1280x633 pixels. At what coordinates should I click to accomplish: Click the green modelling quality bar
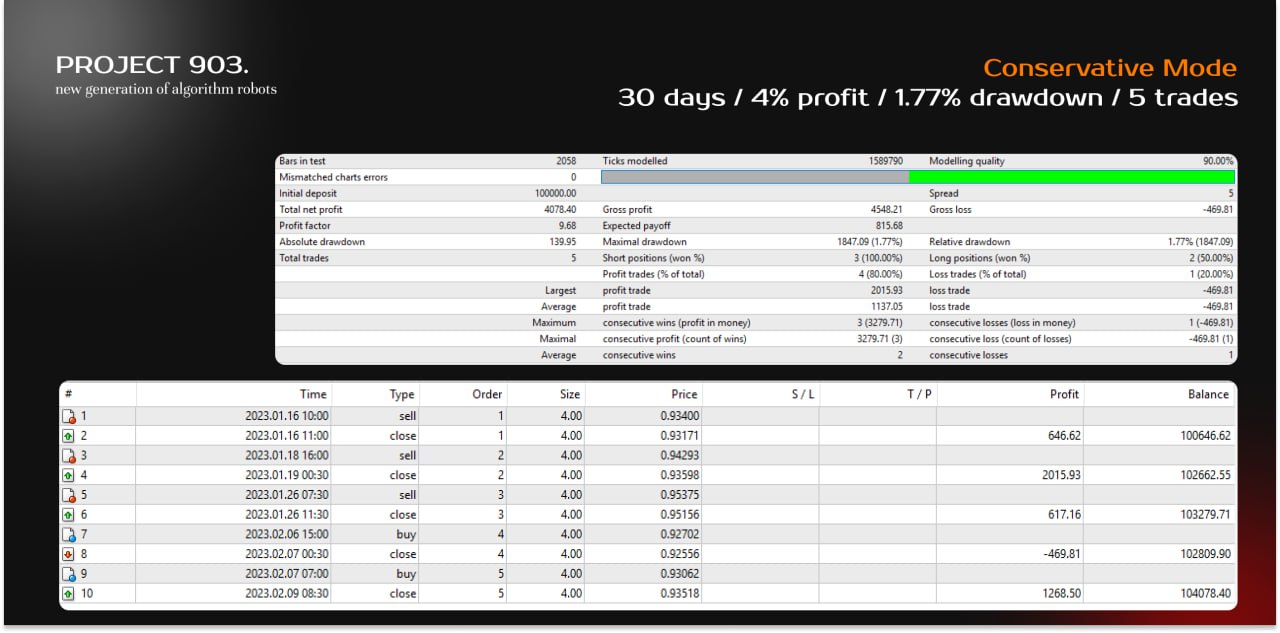(x=1071, y=177)
